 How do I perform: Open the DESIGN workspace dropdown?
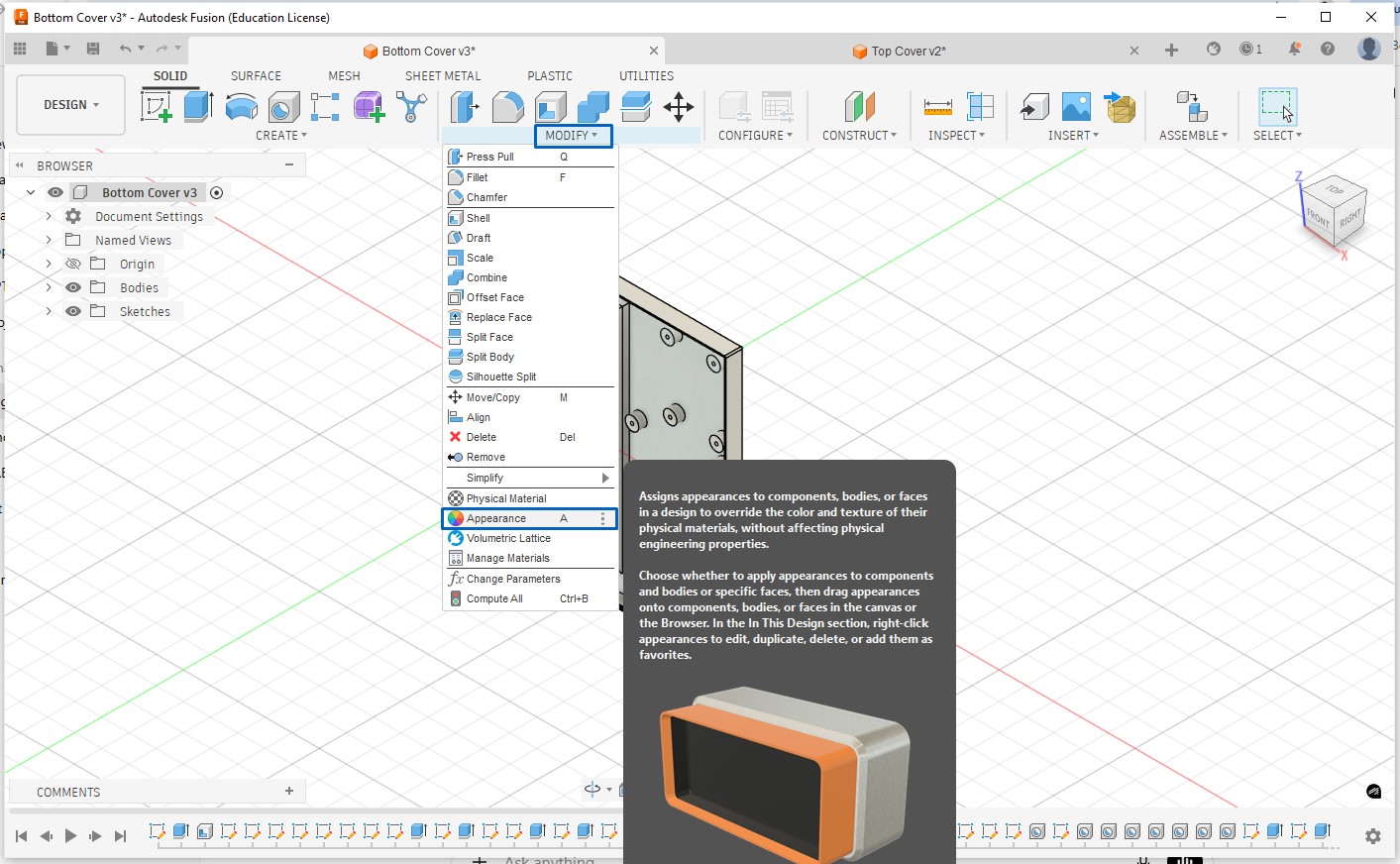[71, 105]
